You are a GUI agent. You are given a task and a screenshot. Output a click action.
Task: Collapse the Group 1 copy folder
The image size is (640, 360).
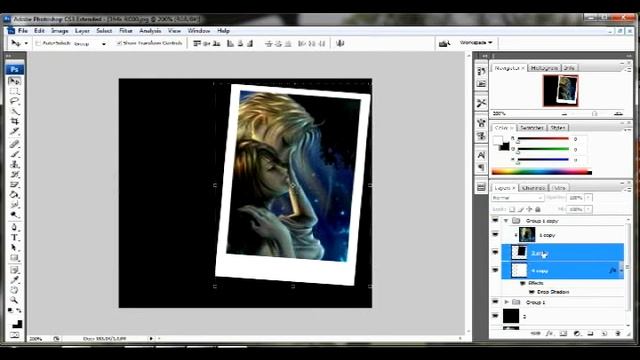click(506, 221)
